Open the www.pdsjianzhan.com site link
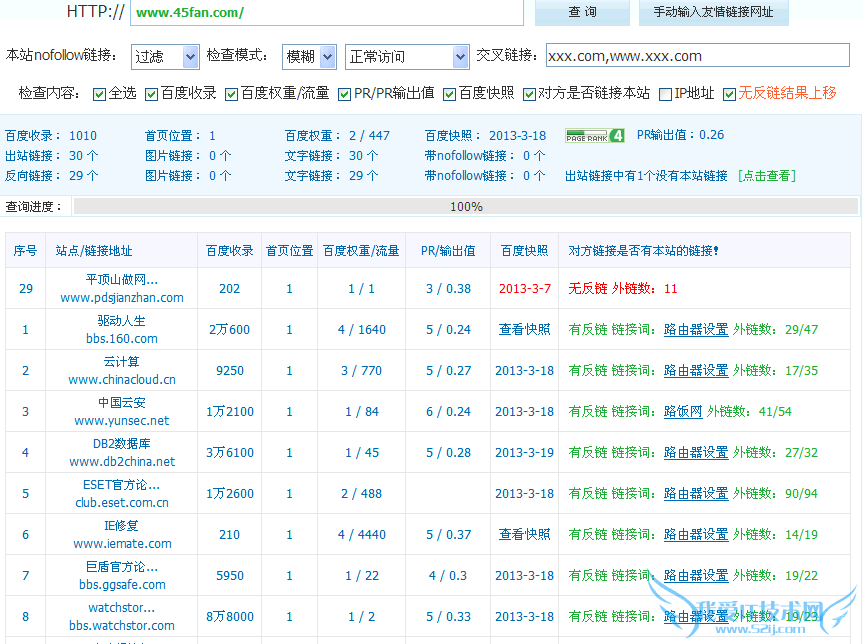Screen dimensions: 863x644 pyautogui.click(x=122, y=297)
